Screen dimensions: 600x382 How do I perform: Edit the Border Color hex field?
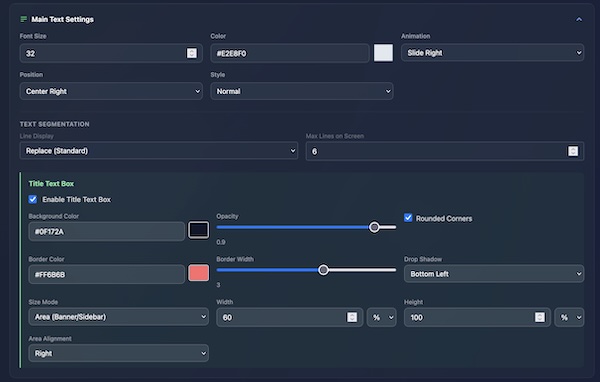[x=107, y=274]
